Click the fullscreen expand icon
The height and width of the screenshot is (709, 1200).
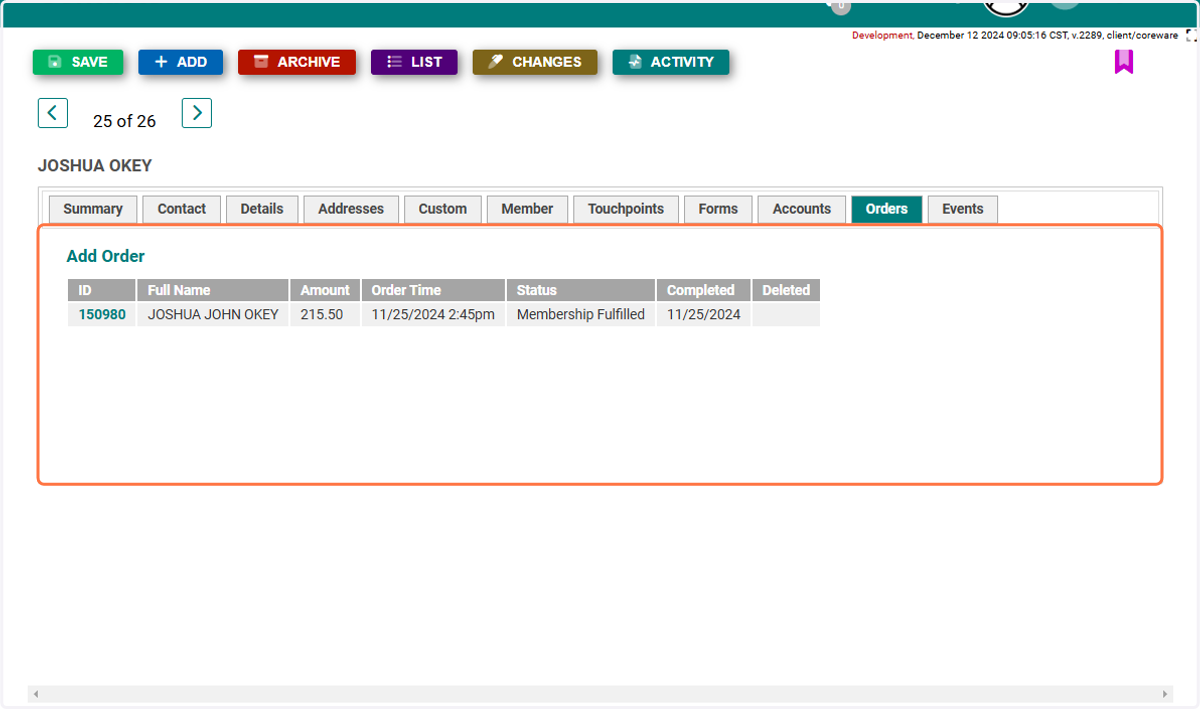point(1191,35)
